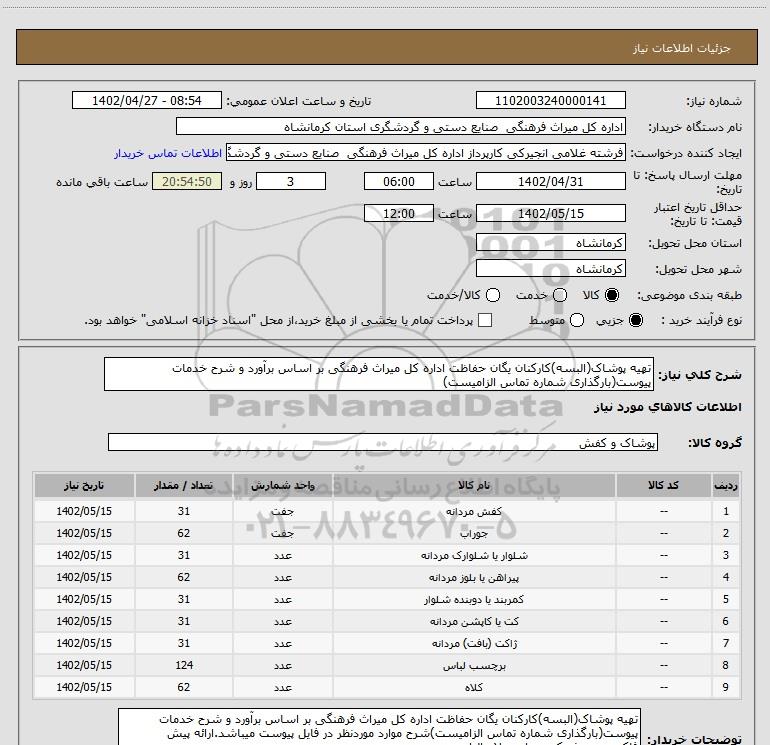Click the شرح کلی نیاز description box

[379, 375]
